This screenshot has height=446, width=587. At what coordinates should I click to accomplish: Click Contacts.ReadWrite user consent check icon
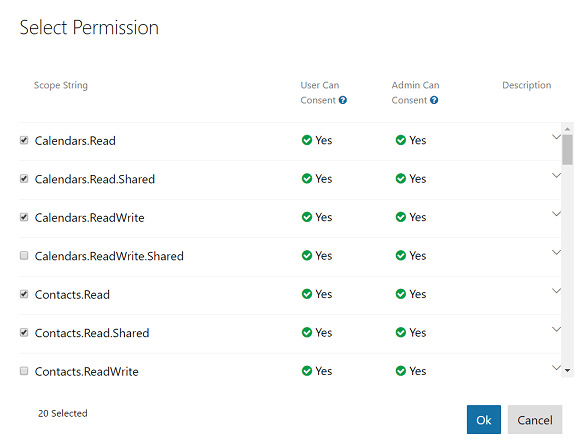[307, 371]
